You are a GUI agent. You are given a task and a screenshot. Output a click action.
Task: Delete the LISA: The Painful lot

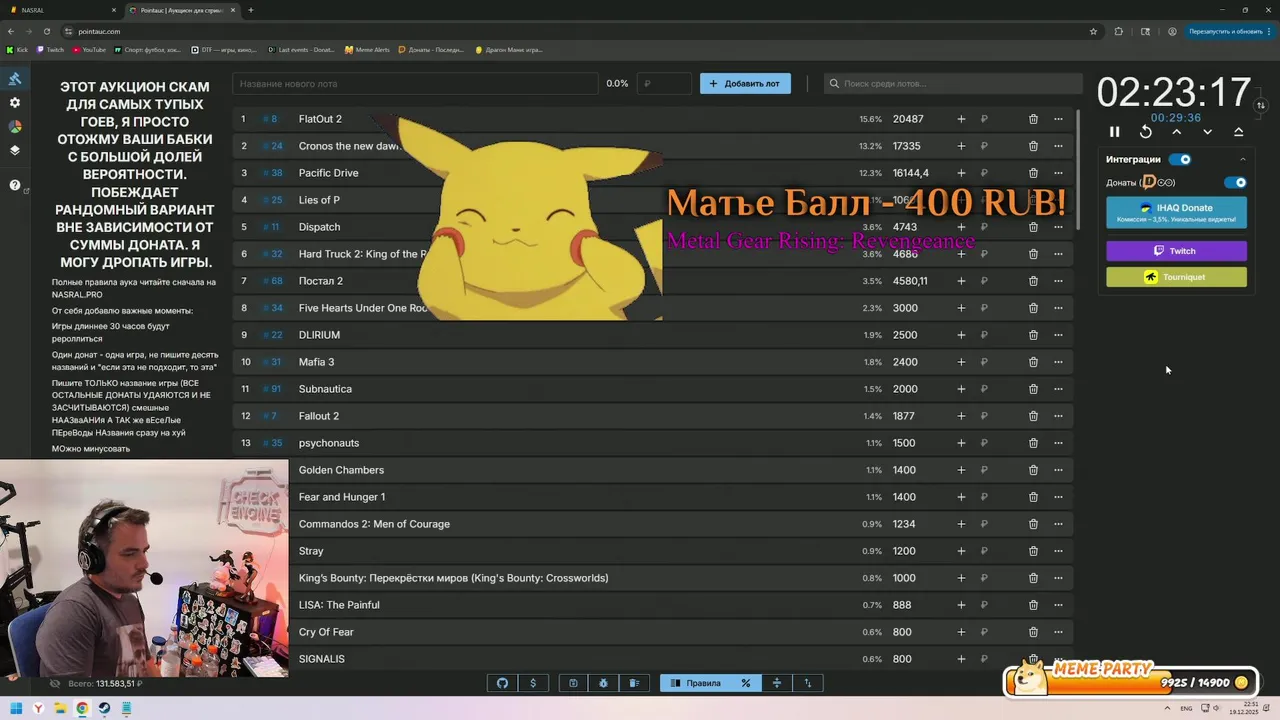[1033, 605]
